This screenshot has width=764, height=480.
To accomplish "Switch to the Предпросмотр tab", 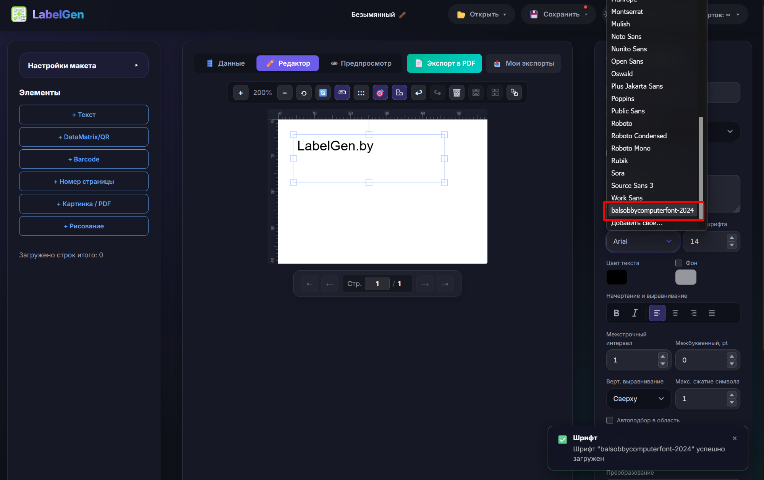I will click(x=361, y=63).
